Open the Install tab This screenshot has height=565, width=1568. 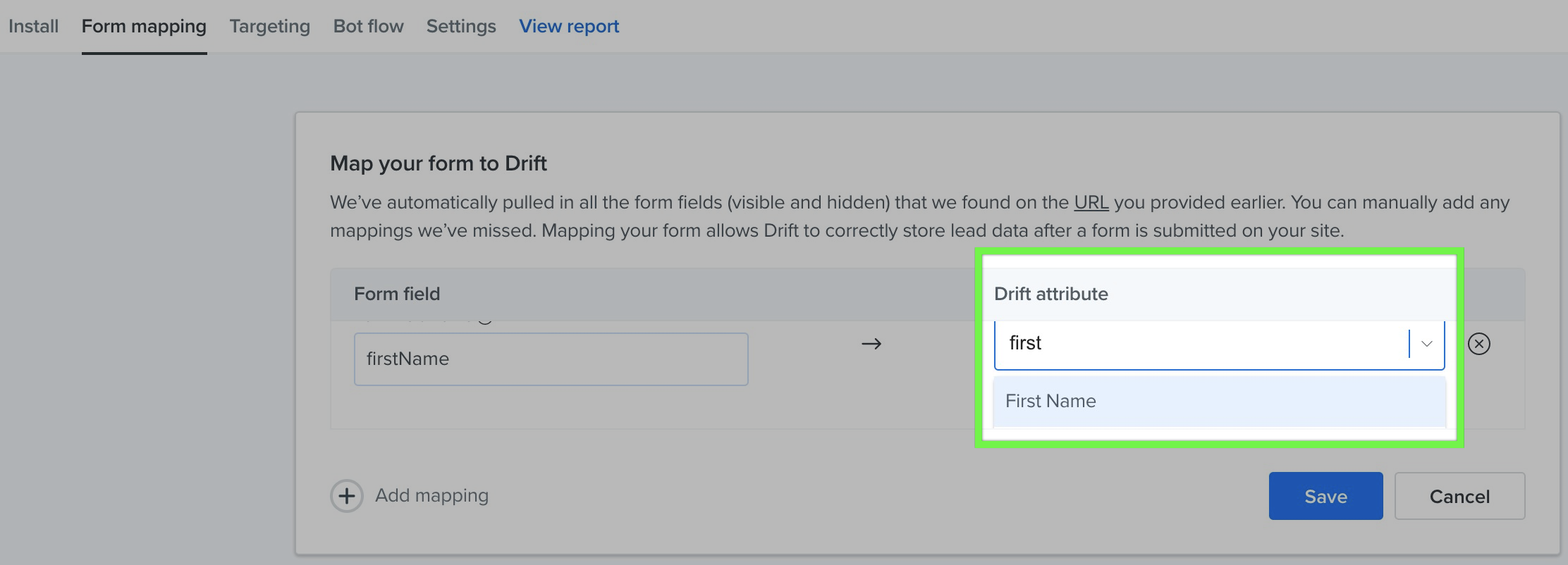click(x=33, y=26)
